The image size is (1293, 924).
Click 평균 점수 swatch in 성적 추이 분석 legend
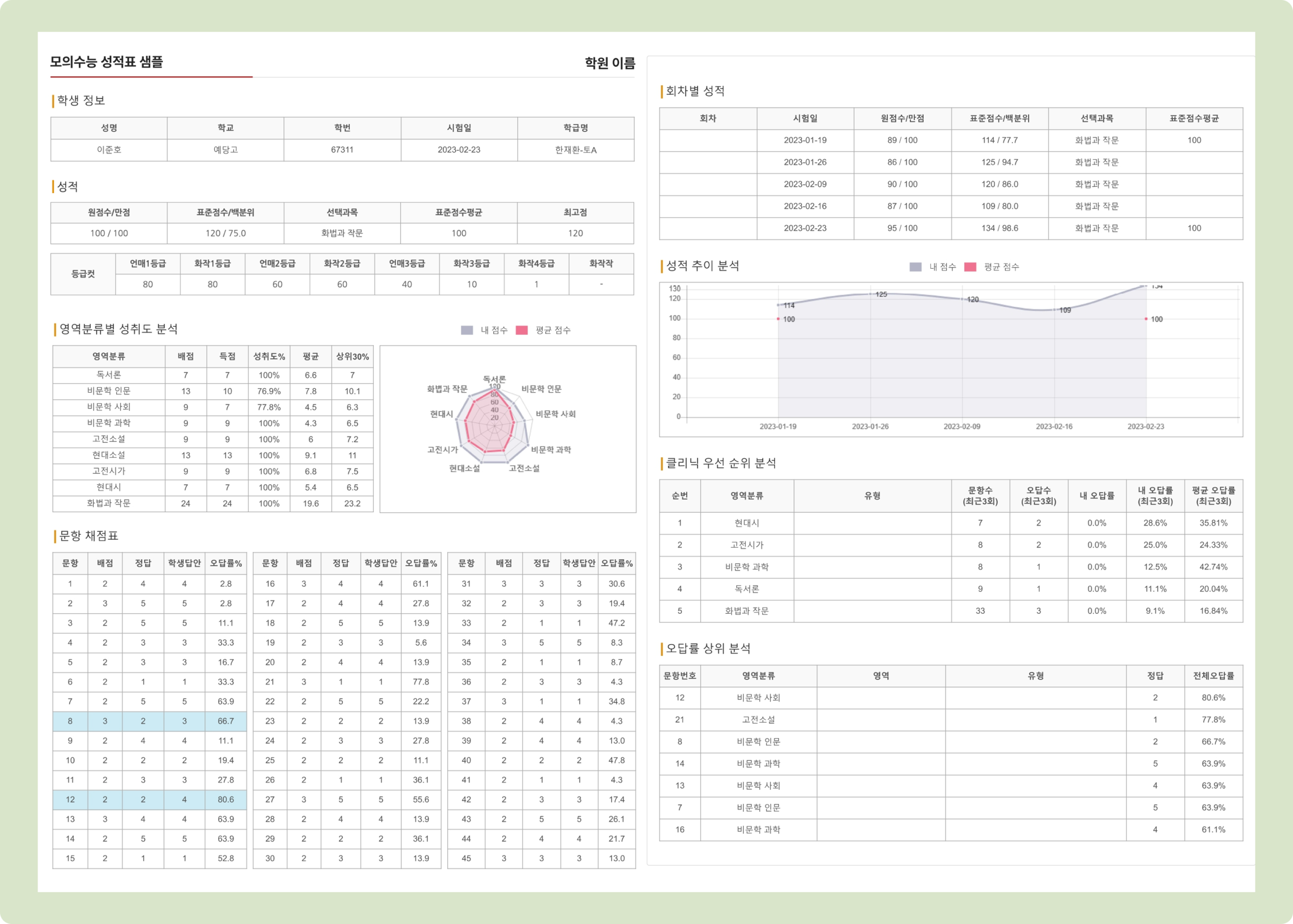[970, 267]
